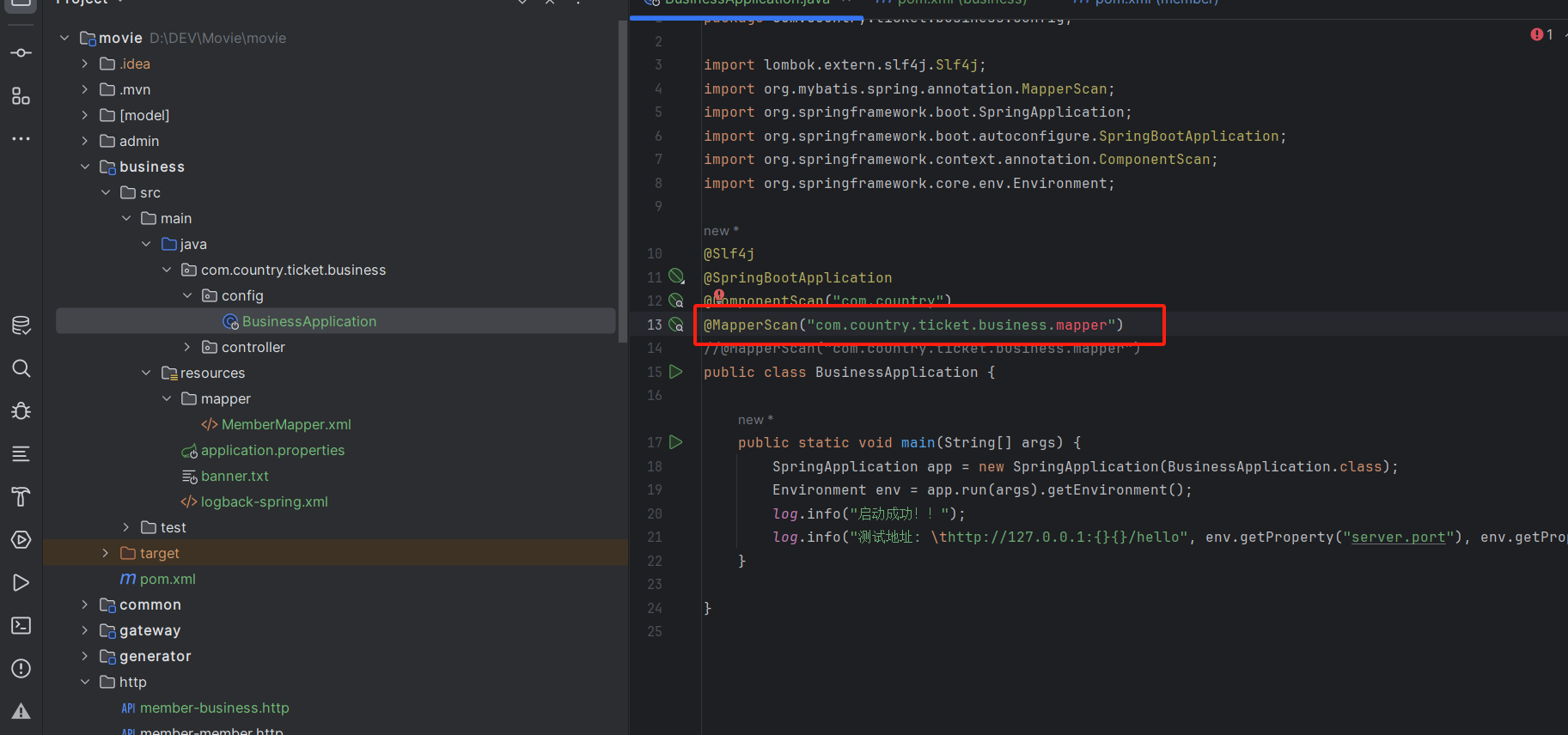Expand the generator module
The height and width of the screenshot is (735, 1568).
point(85,656)
